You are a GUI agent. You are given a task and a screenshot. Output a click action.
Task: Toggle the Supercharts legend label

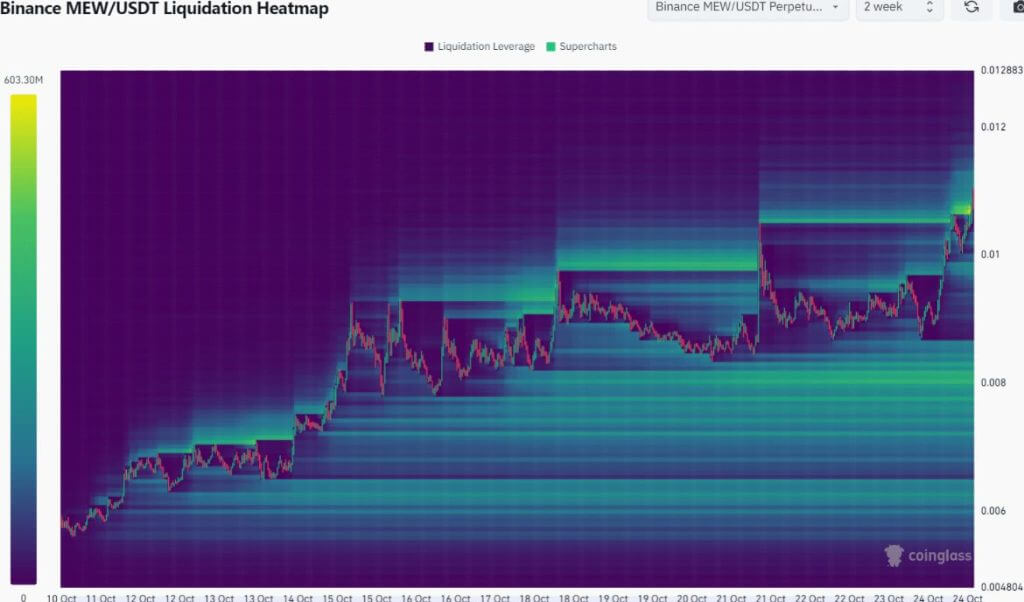coord(588,47)
